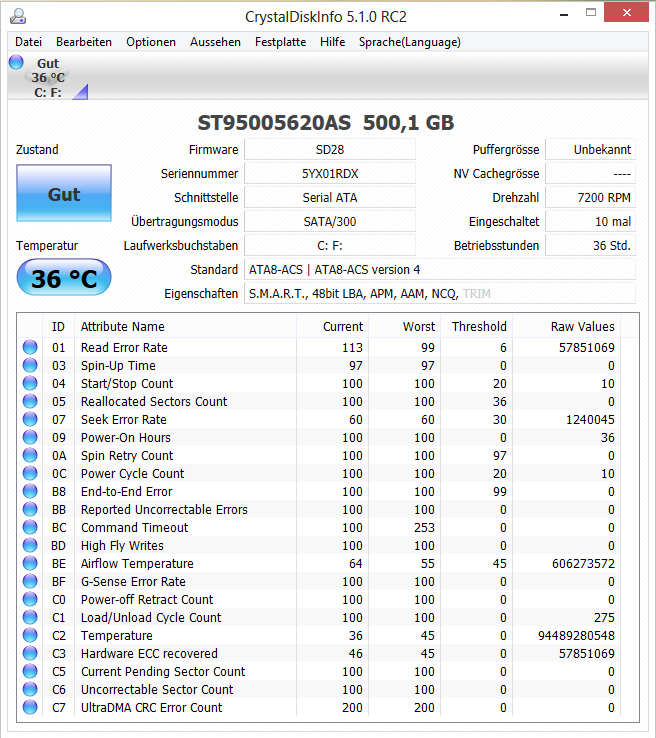Screen dimensions: 656x738
Task: Click the 36 °C temperature button
Action: [x=64, y=278]
